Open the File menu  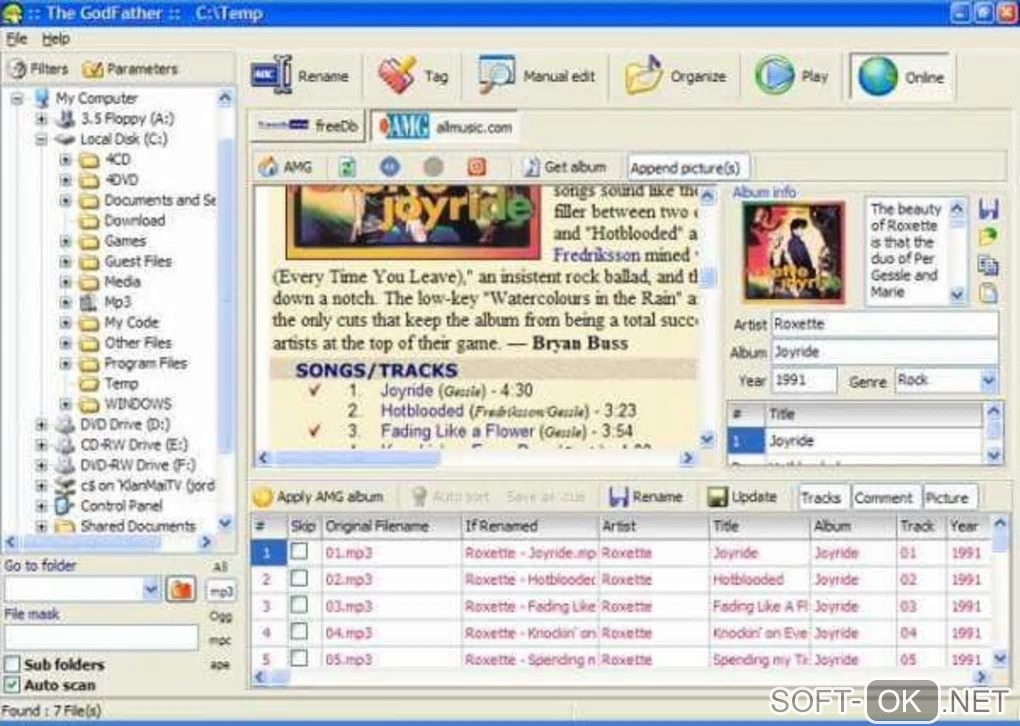[x=16, y=39]
